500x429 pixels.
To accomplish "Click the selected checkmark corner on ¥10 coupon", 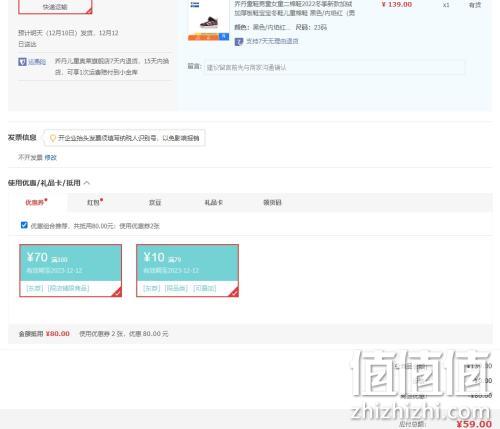I will (234, 292).
